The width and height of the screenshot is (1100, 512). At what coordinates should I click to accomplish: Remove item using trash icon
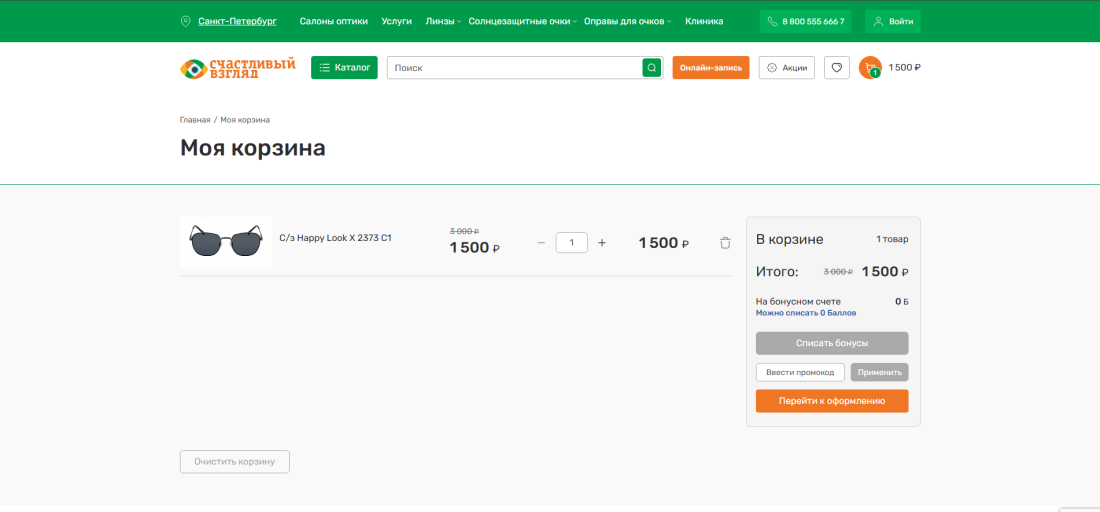[725, 243]
